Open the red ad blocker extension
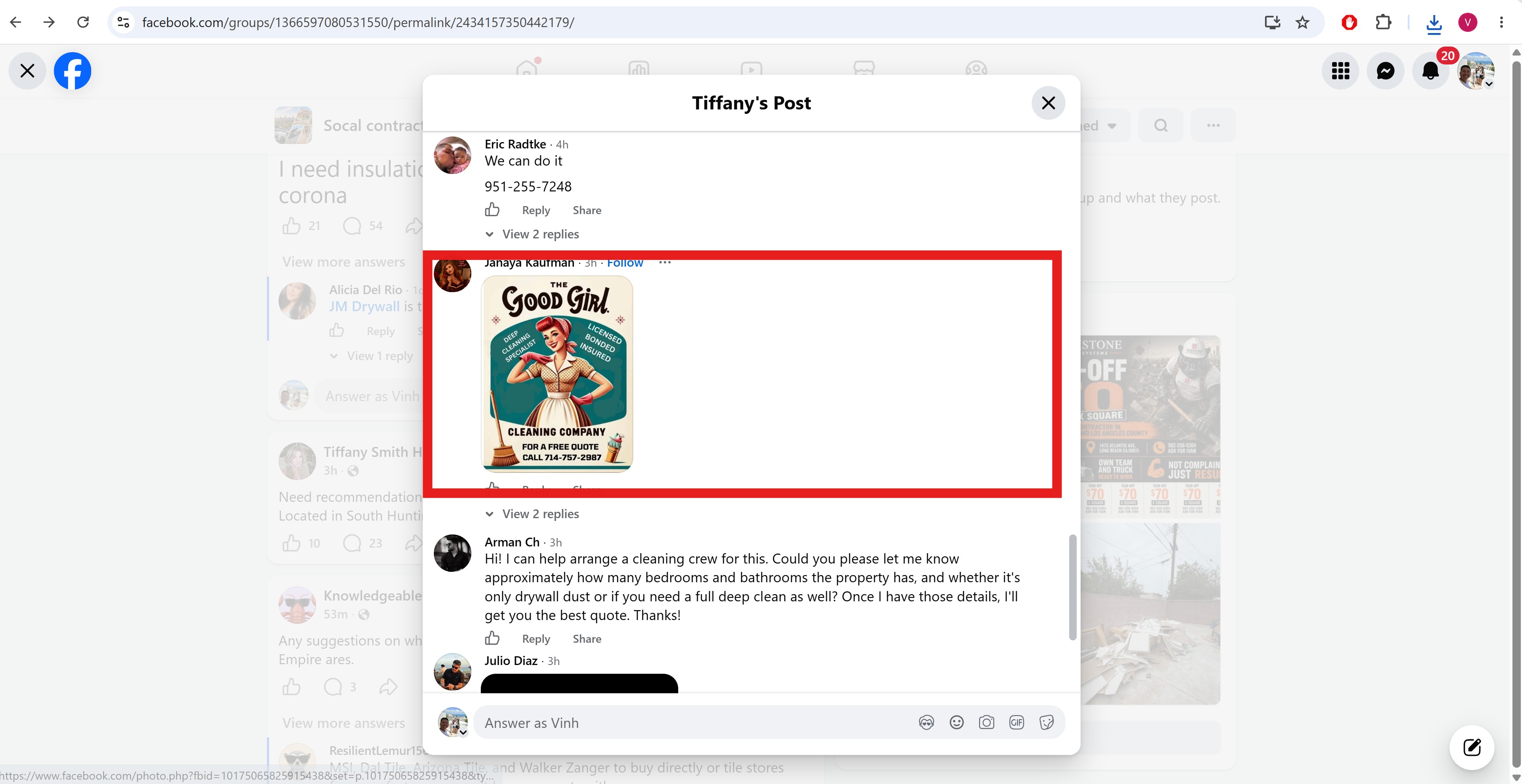Image resolution: width=1522 pixels, height=784 pixels. [x=1350, y=22]
